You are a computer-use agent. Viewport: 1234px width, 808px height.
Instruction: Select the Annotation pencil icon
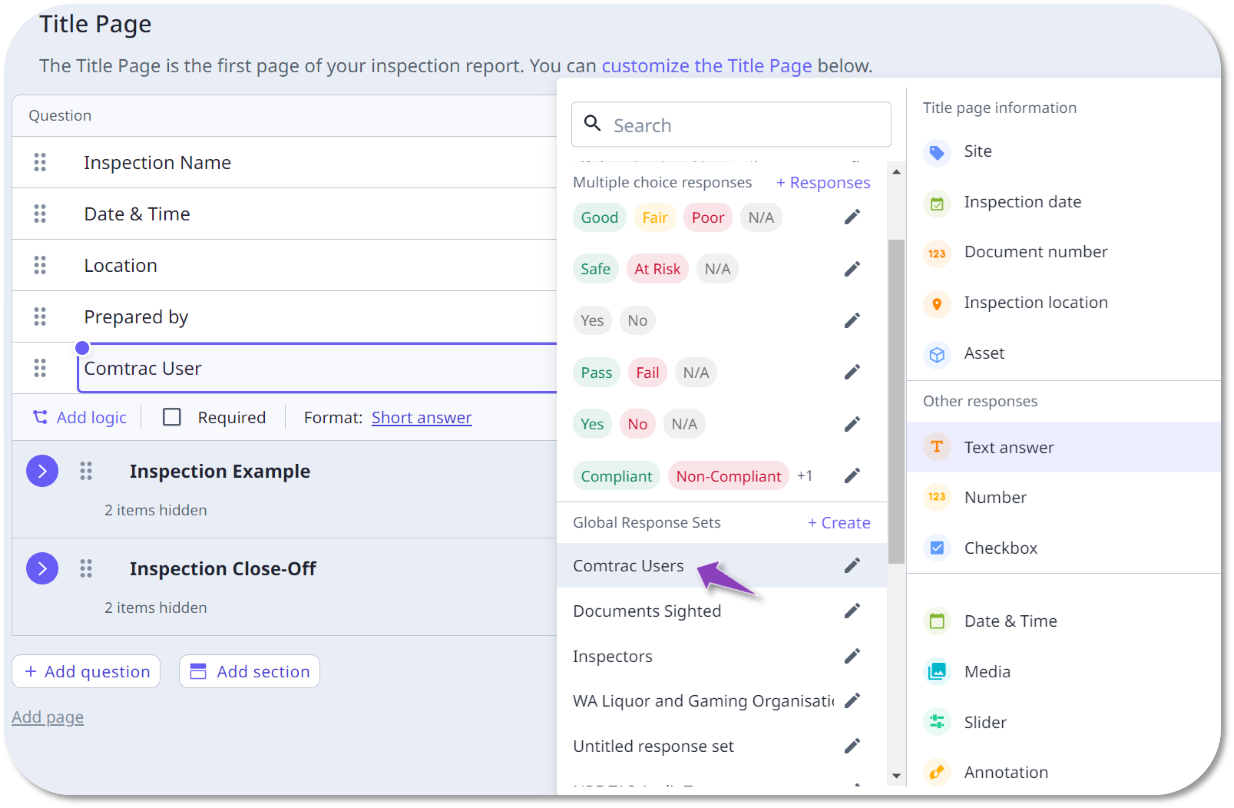(x=936, y=773)
